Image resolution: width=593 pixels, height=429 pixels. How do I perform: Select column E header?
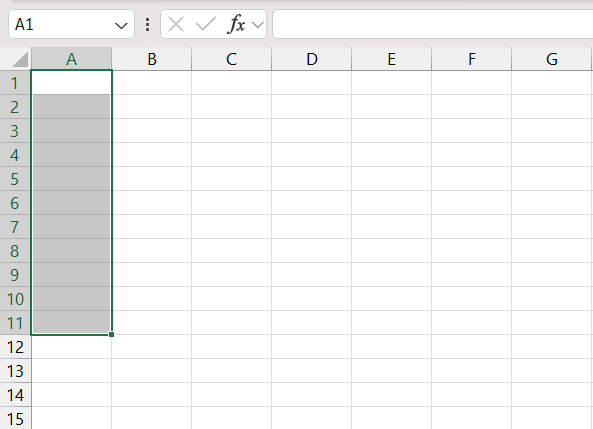(391, 59)
